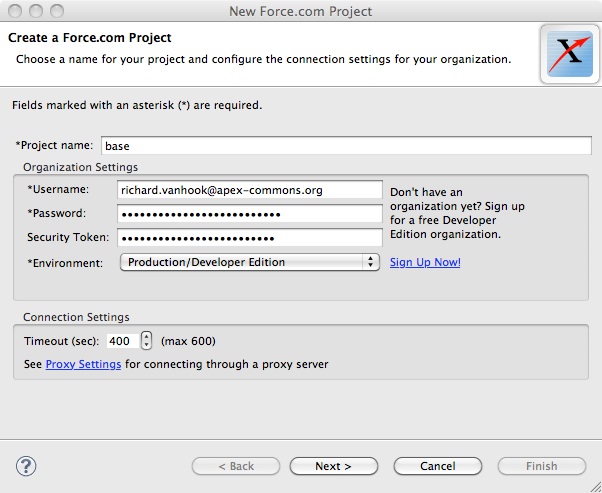Viewport: 602px width, 493px height.
Task: Open the Environment dropdown
Action: (x=250, y=262)
